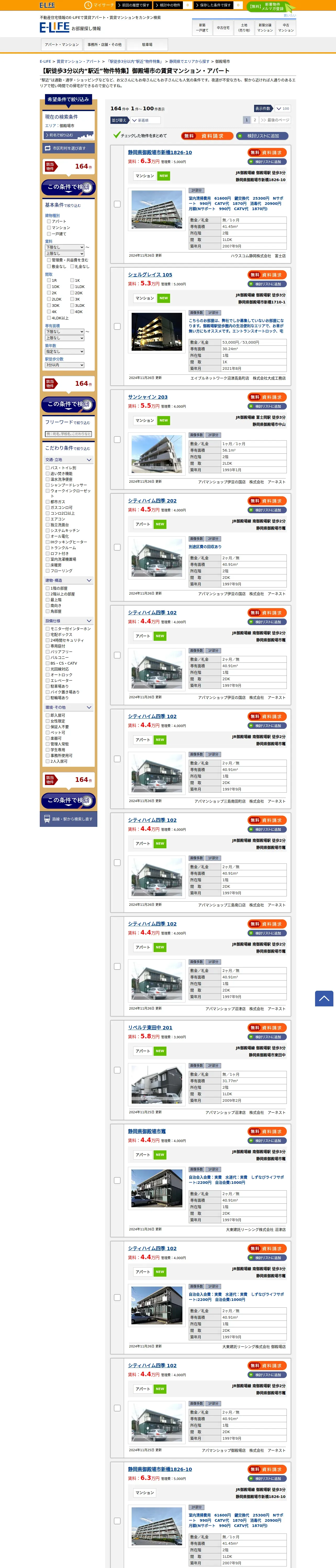Click フリーワード keyword input field

pyautogui.click(x=68, y=434)
